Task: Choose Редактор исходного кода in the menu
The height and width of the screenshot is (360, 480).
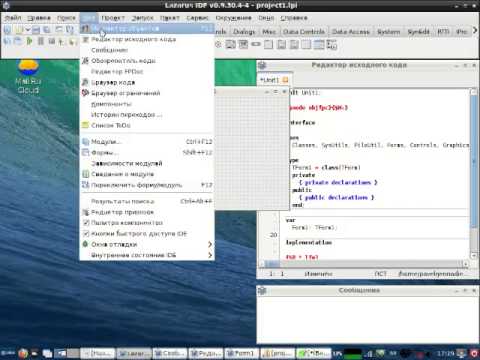Action: (x=147, y=39)
